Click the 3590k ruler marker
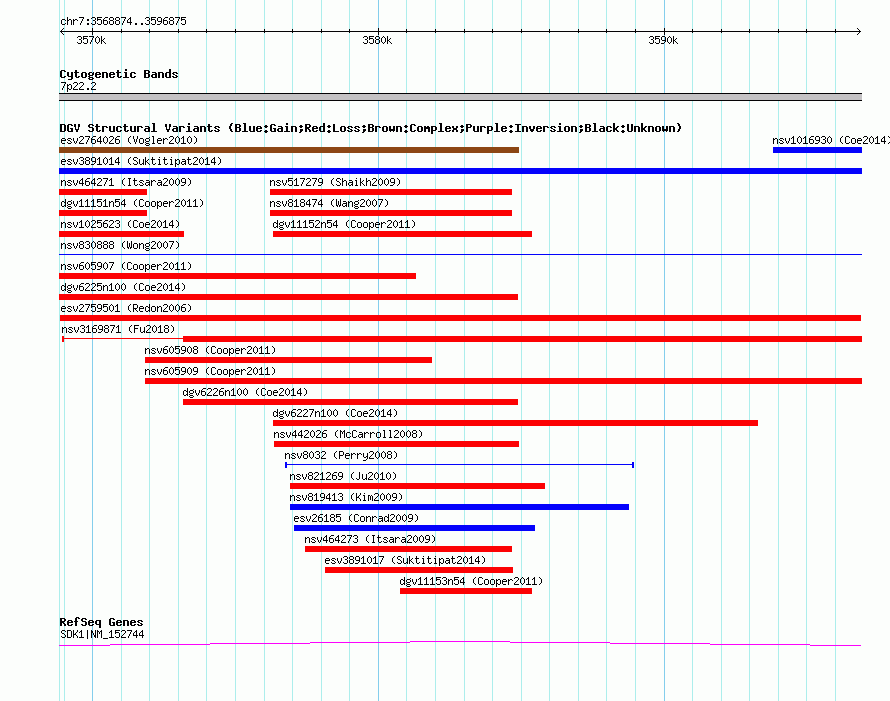 [x=664, y=40]
